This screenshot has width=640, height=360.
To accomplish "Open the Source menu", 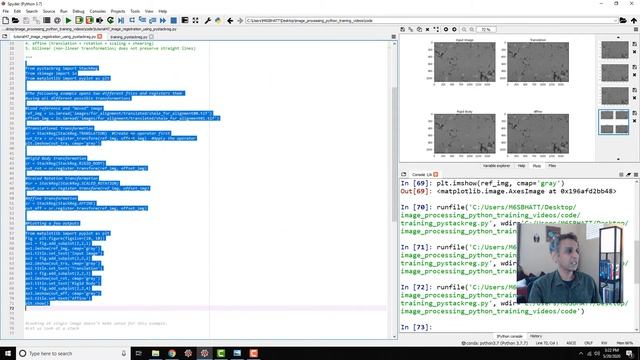I will pos(49,11).
